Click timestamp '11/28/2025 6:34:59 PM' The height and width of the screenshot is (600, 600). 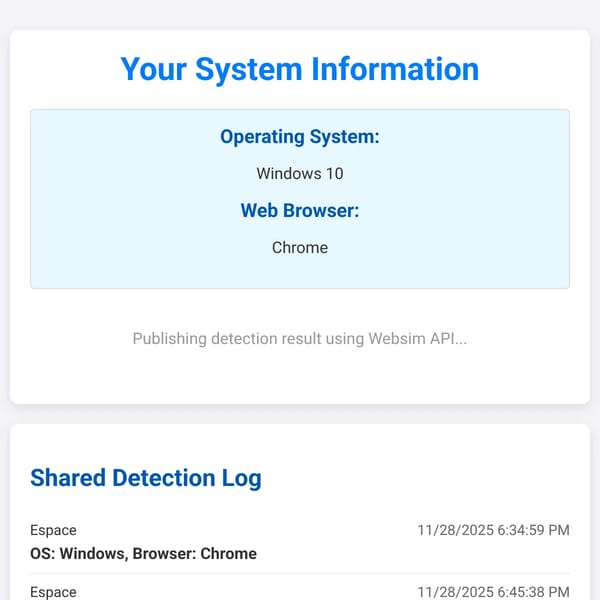493,530
